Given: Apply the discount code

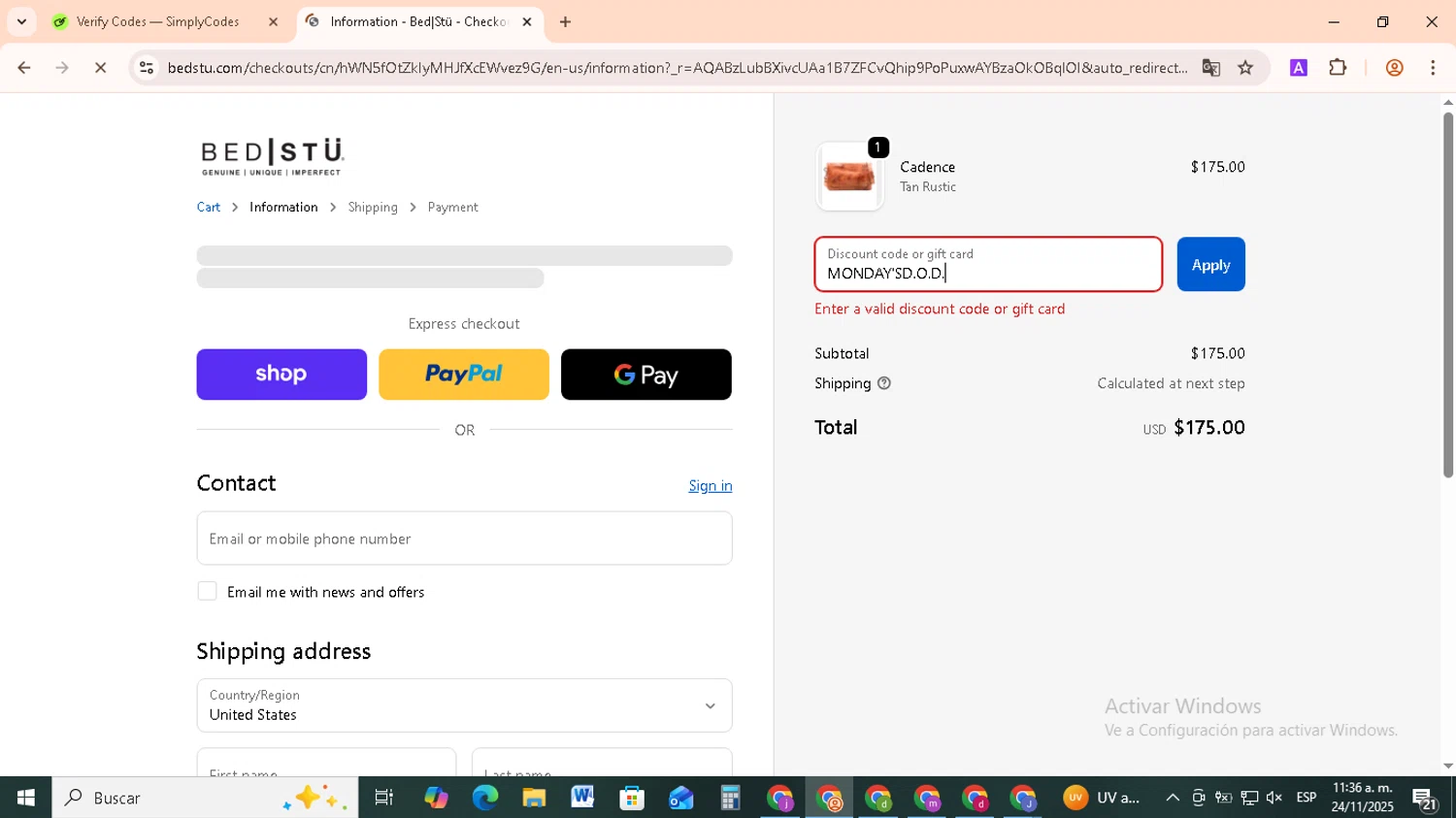Looking at the screenshot, I should tap(1210, 265).
